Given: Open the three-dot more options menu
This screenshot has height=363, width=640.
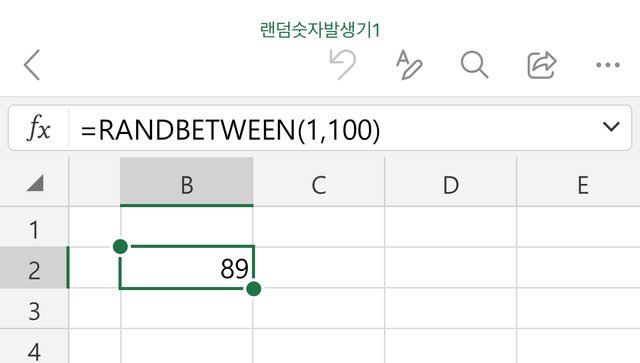Looking at the screenshot, I should [608, 65].
